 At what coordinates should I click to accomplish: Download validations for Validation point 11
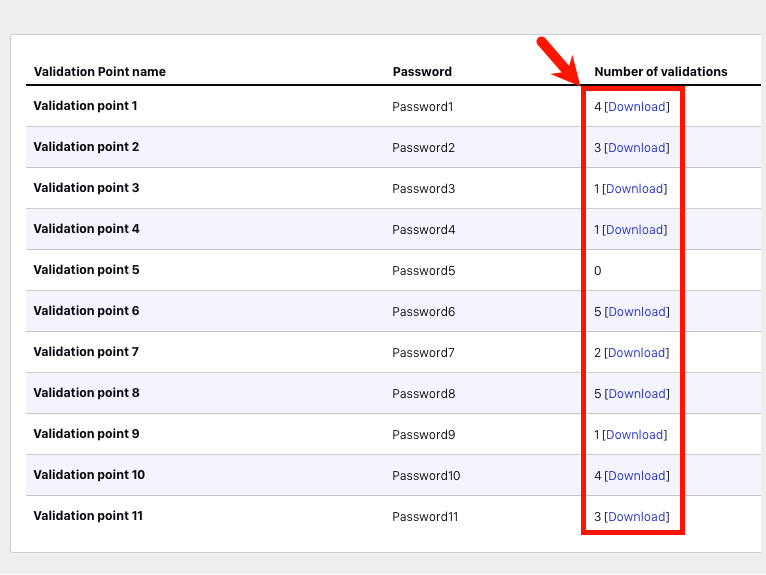click(637, 517)
